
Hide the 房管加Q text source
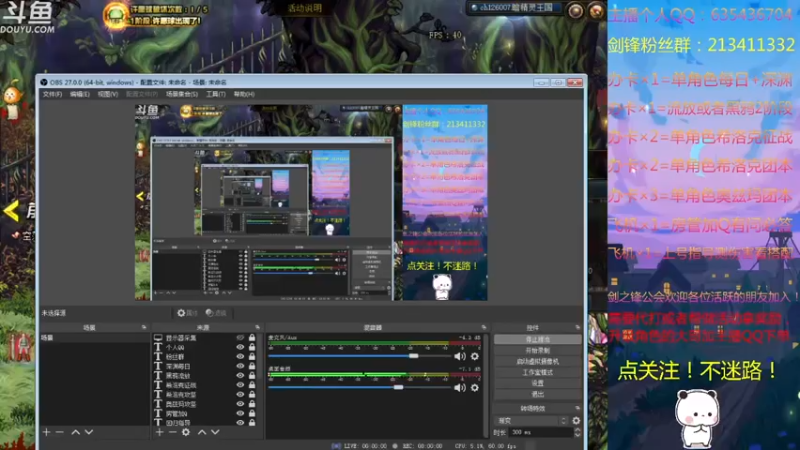(x=240, y=413)
